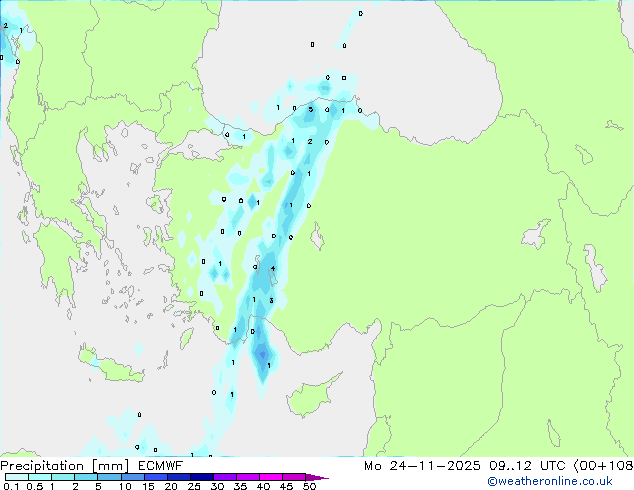Click the legend label '50'
Screen dimensions: 634x490
pyautogui.click(x=309, y=486)
